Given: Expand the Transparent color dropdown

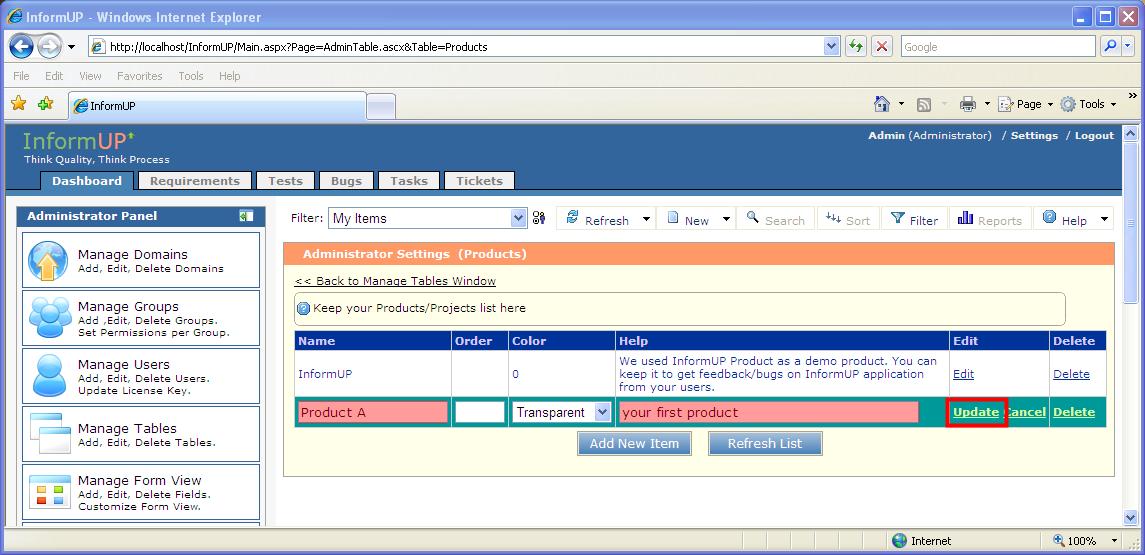Looking at the screenshot, I should point(602,412).
